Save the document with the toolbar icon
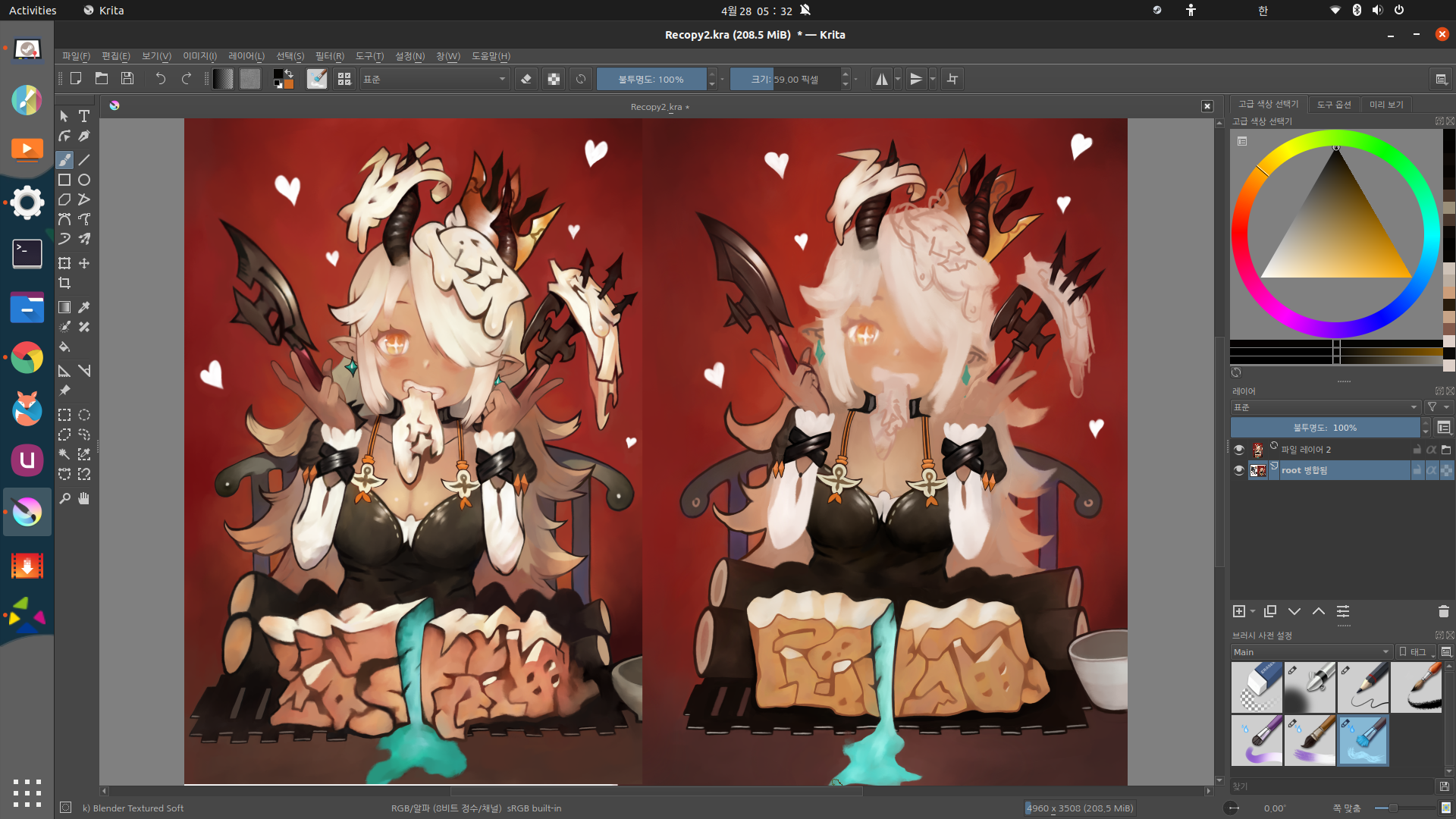The width and height of the screenshot is (1456, 819). (127, 78)
